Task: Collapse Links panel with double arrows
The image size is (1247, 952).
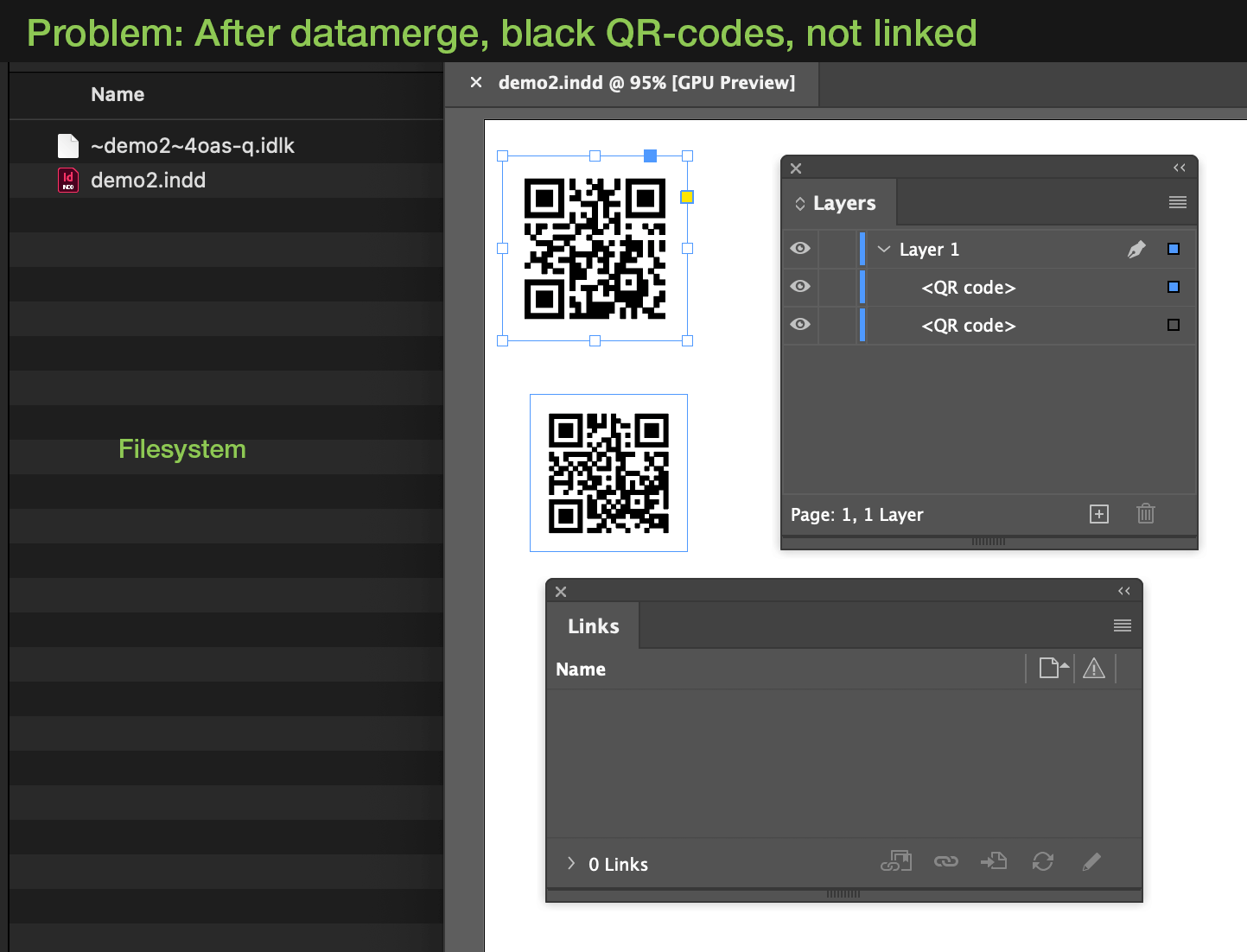Action: (1124, 591)
